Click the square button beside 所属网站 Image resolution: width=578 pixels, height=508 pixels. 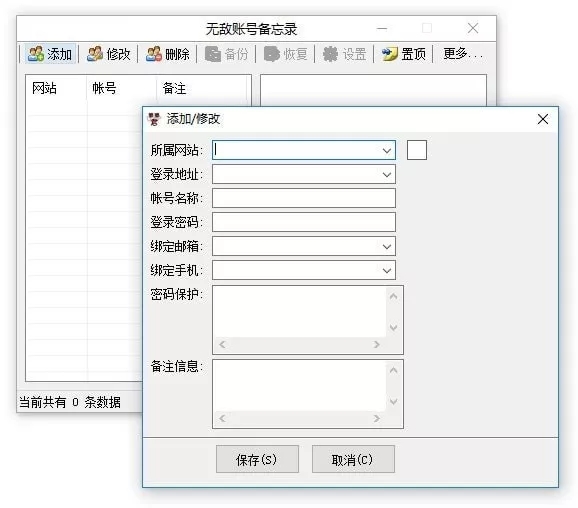tap(417, 150)
